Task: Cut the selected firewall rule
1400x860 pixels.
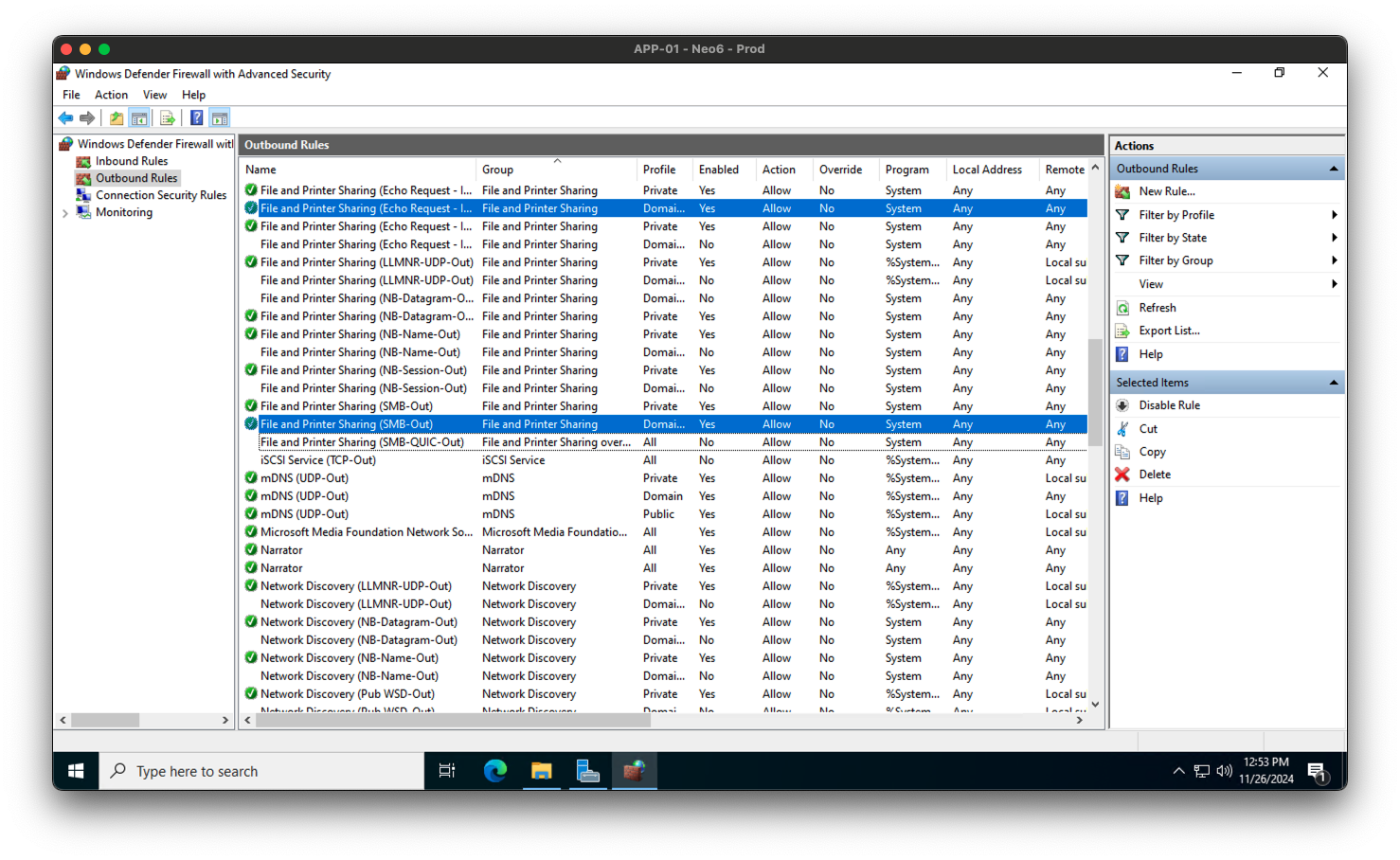Action: [x=1147, y=428]
